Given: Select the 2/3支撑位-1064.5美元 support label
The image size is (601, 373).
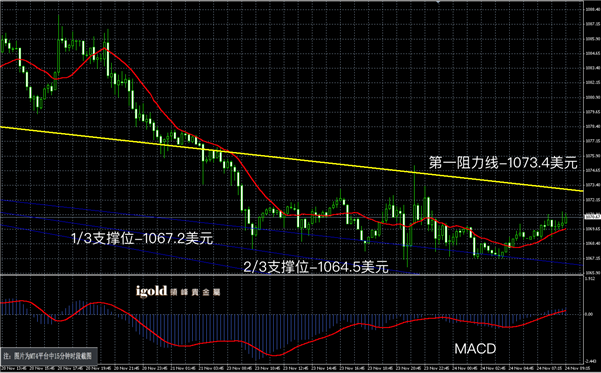Looking at the screenshot, I should tap(316, 267).
